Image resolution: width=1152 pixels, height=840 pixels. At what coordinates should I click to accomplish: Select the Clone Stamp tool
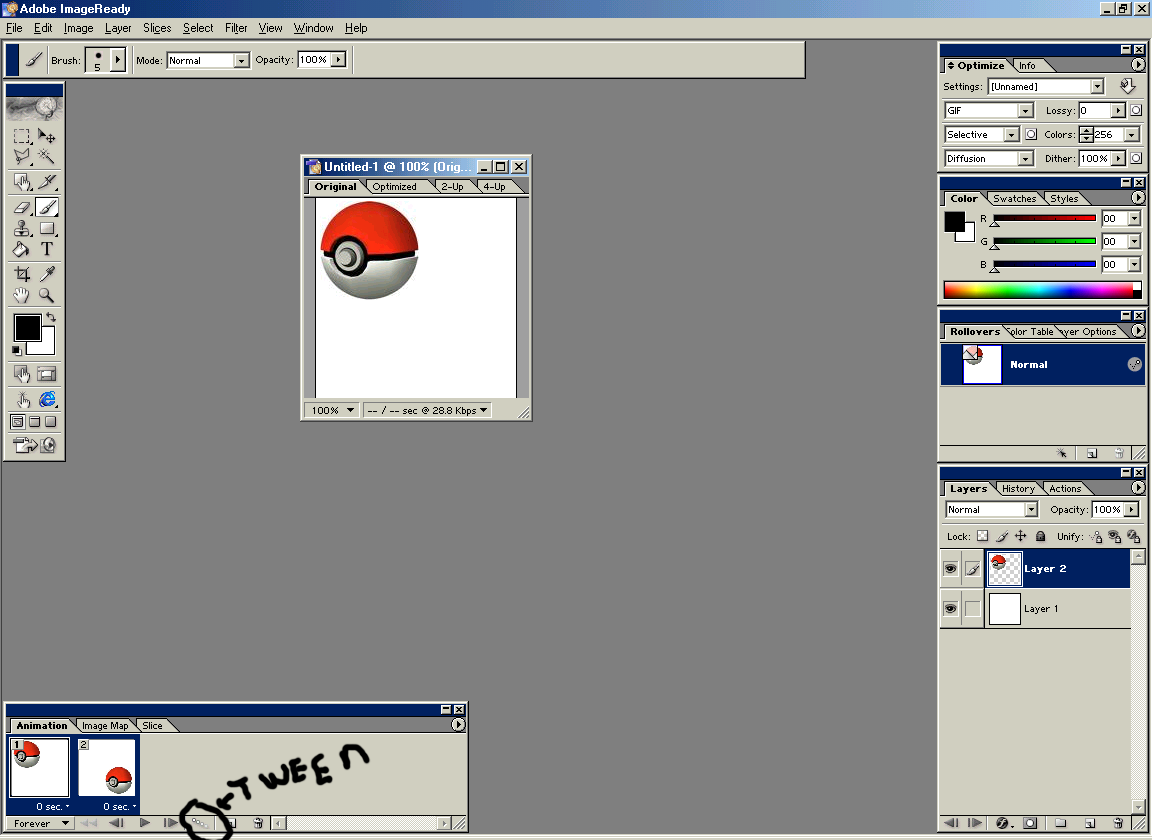22,229
